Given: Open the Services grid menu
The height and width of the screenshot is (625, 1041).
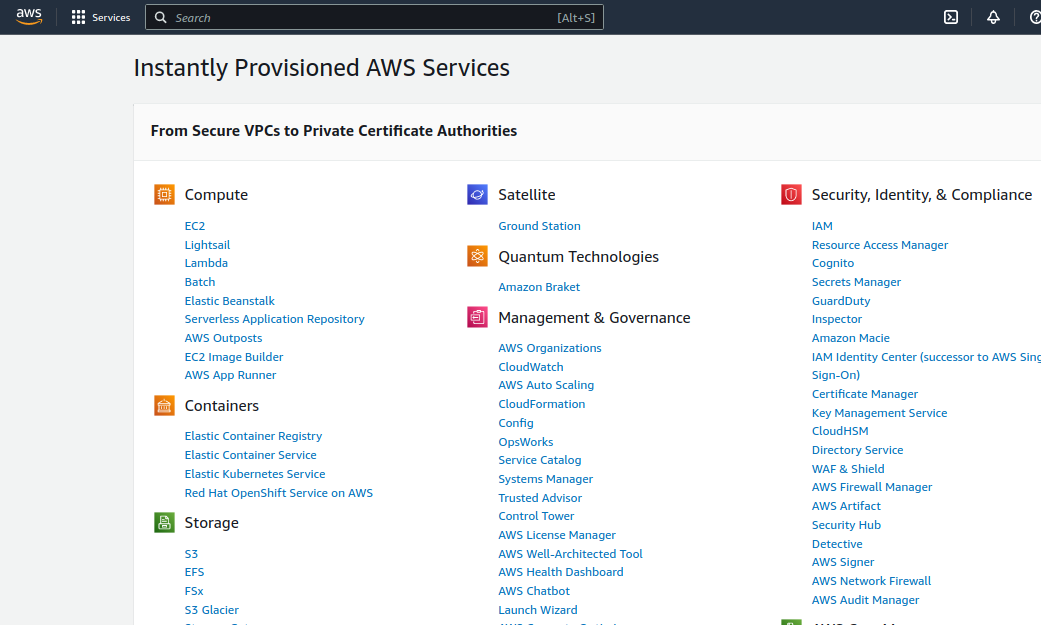Looking at the screenshot, I should pos(78,17).
